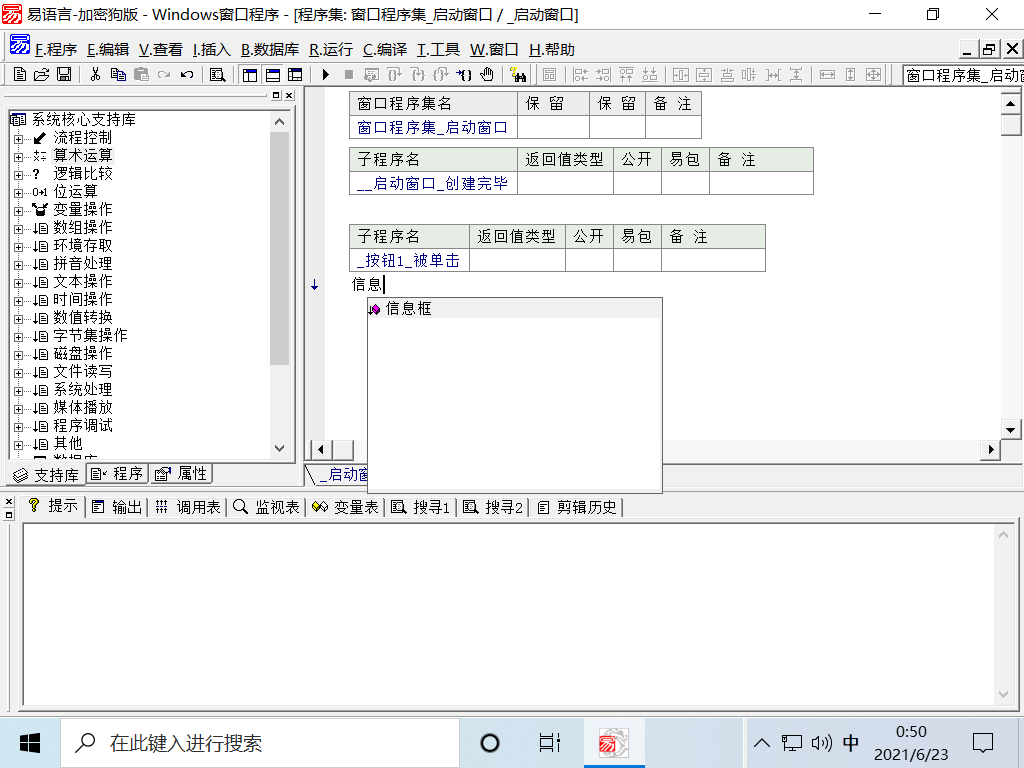This screenshot has width=1024, height=768.
Task: Expand the 文本操作 tree node
Action: click(x=18, y=283)
